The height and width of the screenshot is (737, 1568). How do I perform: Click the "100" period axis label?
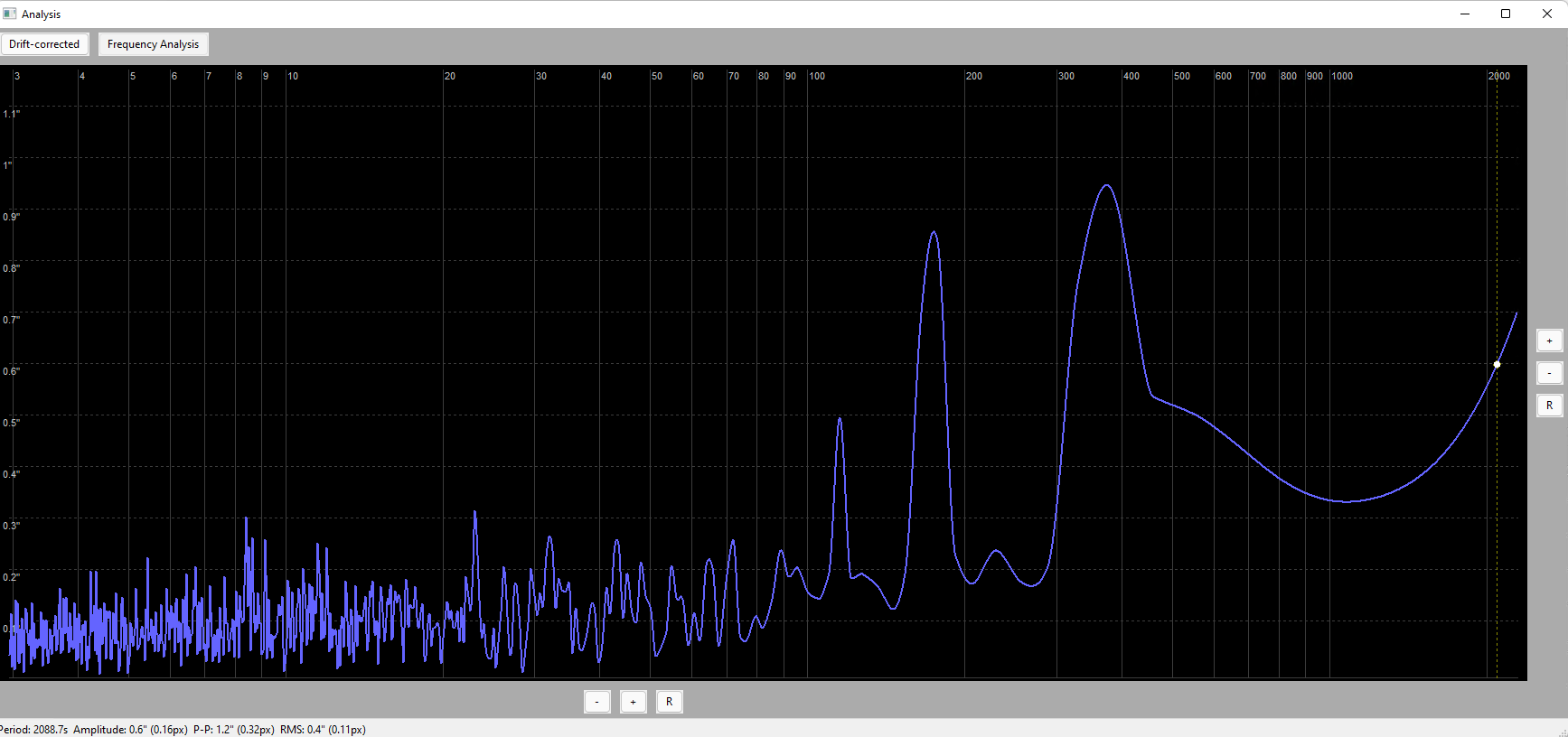(817, 76)
